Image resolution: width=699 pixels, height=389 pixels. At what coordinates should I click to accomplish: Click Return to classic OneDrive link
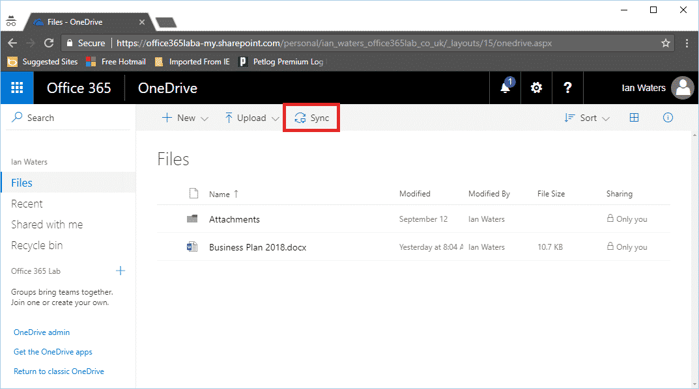(x=58, y=371)
